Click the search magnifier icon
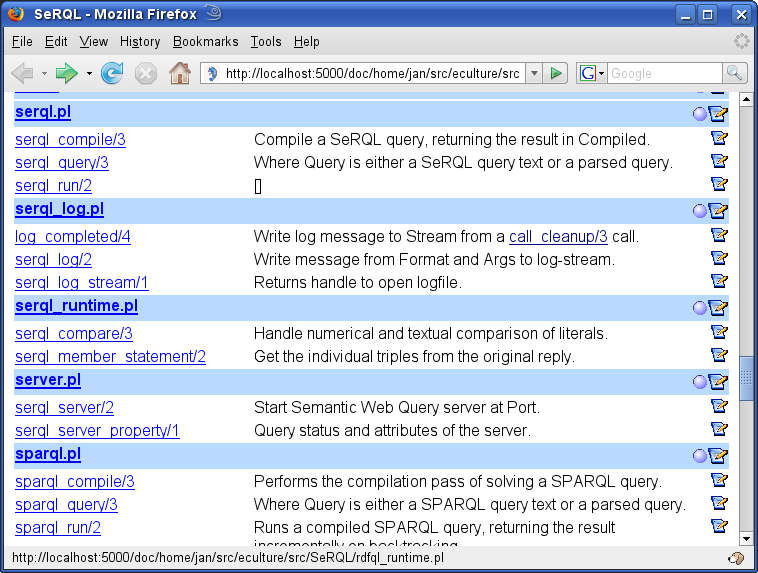Viewport: 758px width, 573px height. coord(734,73)
